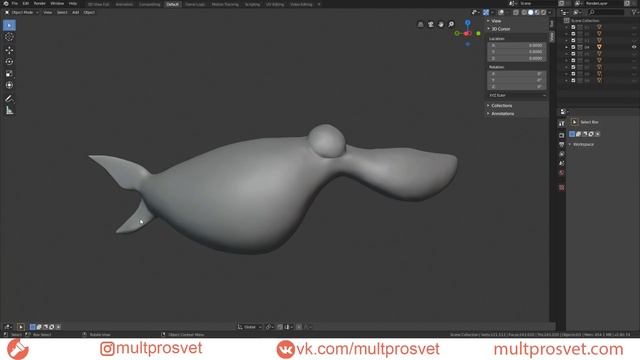The image size is (640, 360).
Task: Switch to the Scripting workspace tab
Action: coord(252,4)
